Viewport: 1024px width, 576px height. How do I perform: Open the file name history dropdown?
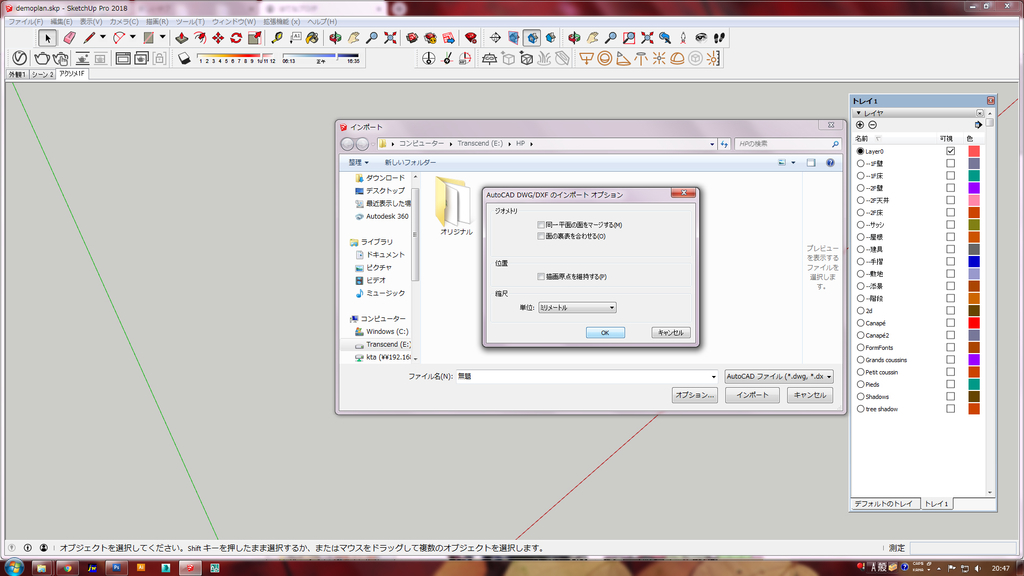tap(713, 377)
